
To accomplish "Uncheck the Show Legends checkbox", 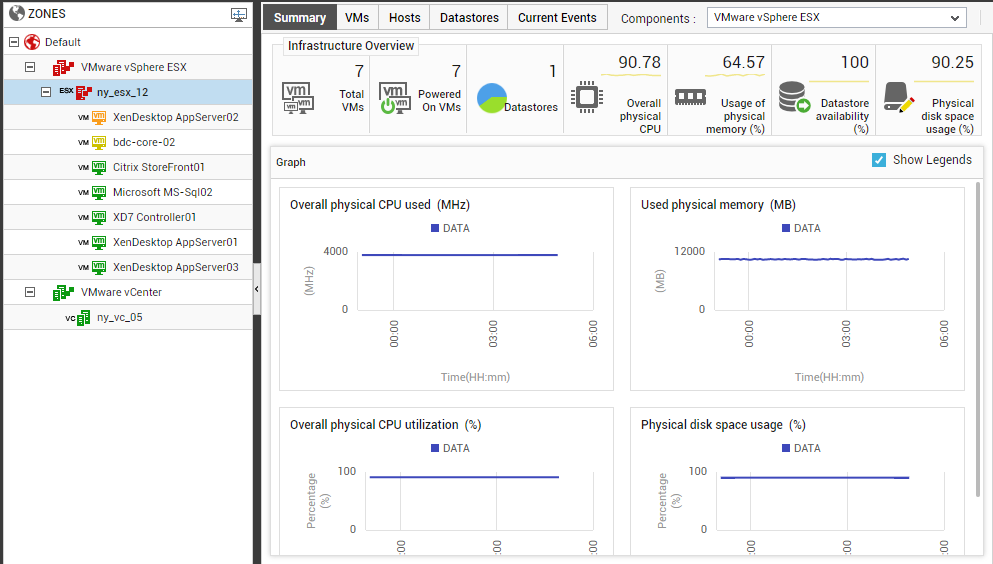I will pos(878,160).
